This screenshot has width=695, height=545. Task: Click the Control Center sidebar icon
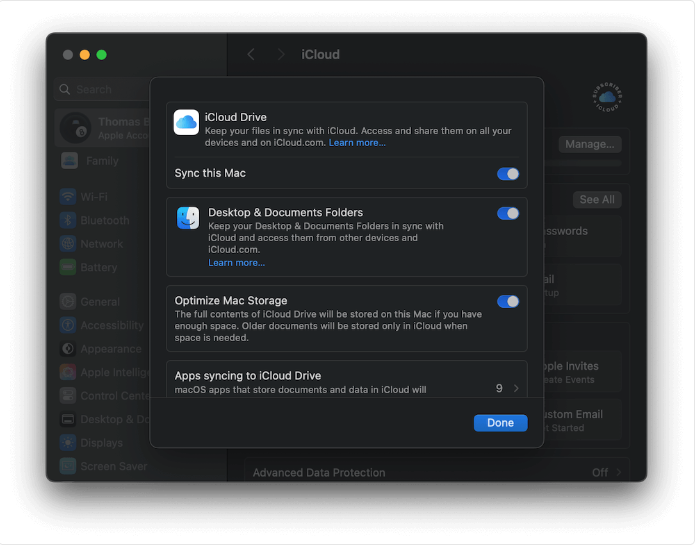[68, 396]
